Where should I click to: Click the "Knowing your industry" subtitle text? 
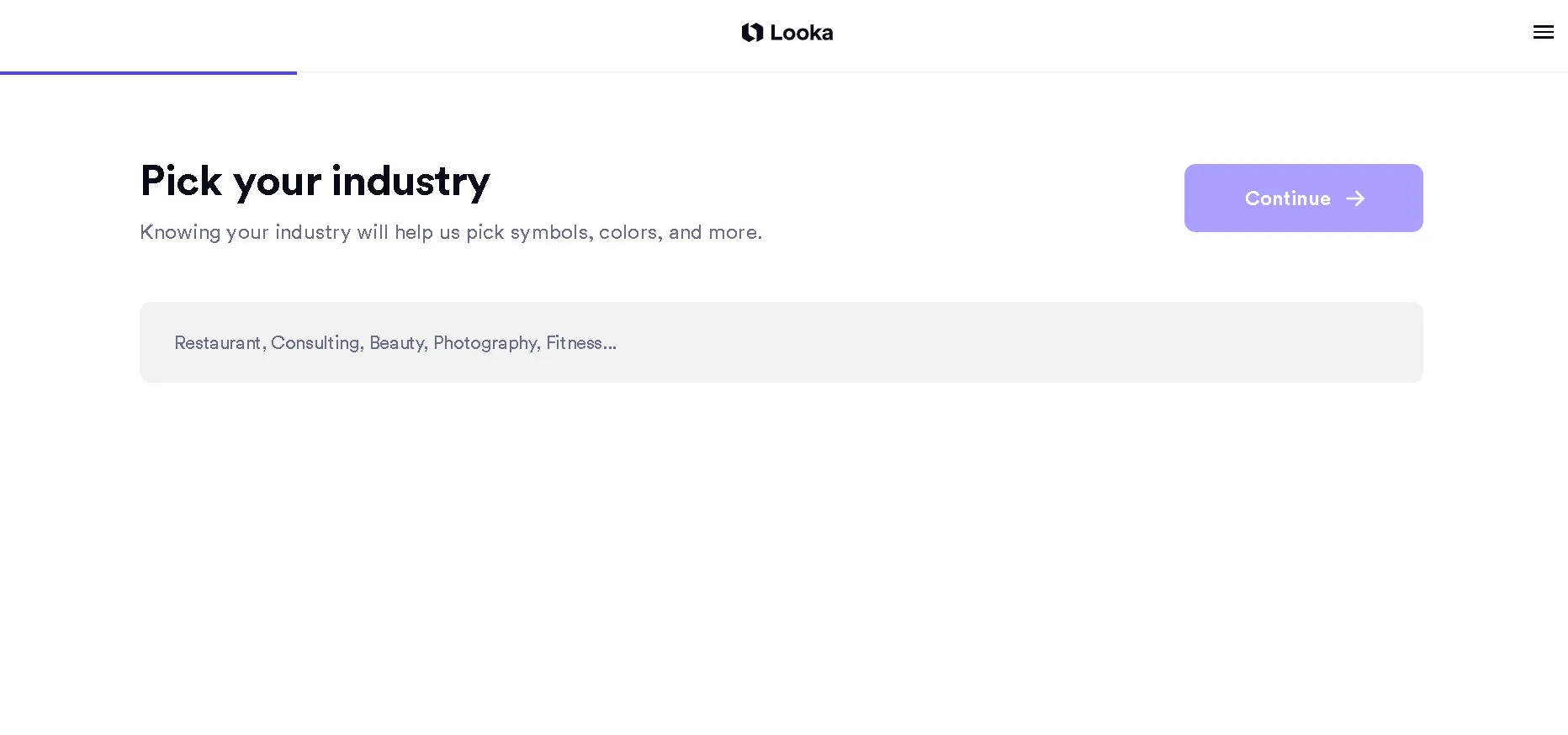point(451,232)
